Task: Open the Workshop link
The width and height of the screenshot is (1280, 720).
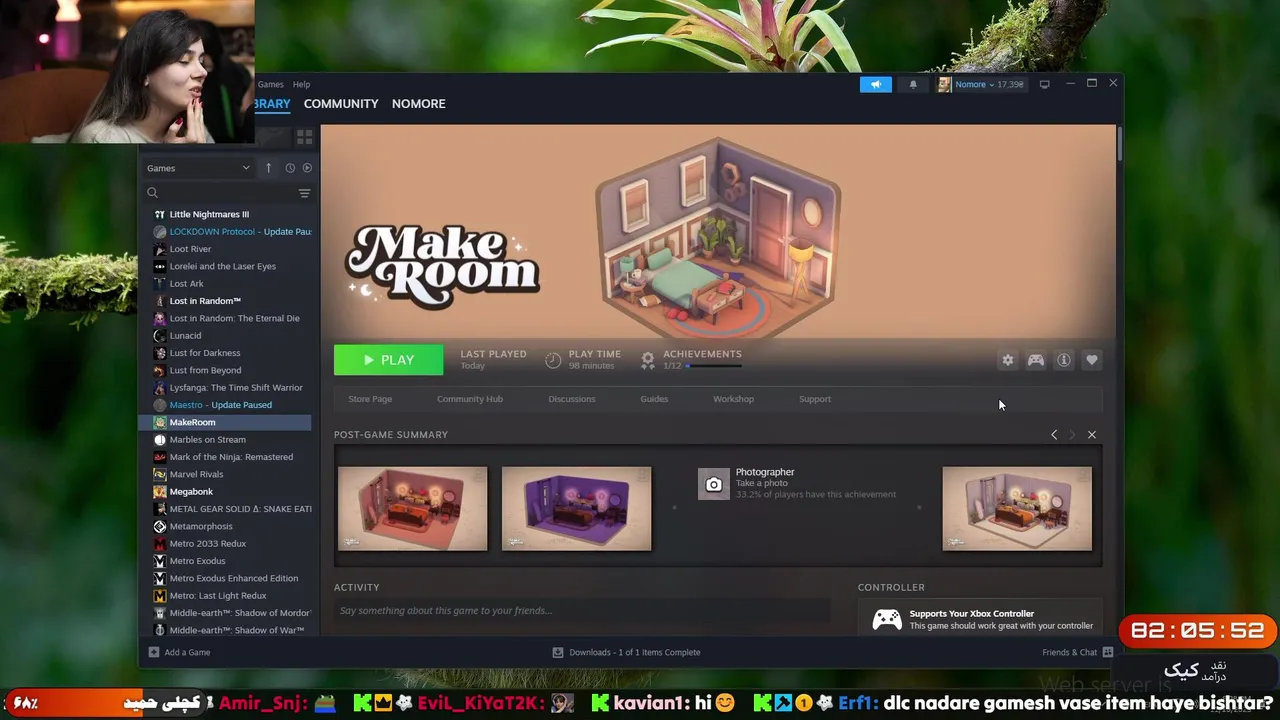Action: [x=733, y=399]
